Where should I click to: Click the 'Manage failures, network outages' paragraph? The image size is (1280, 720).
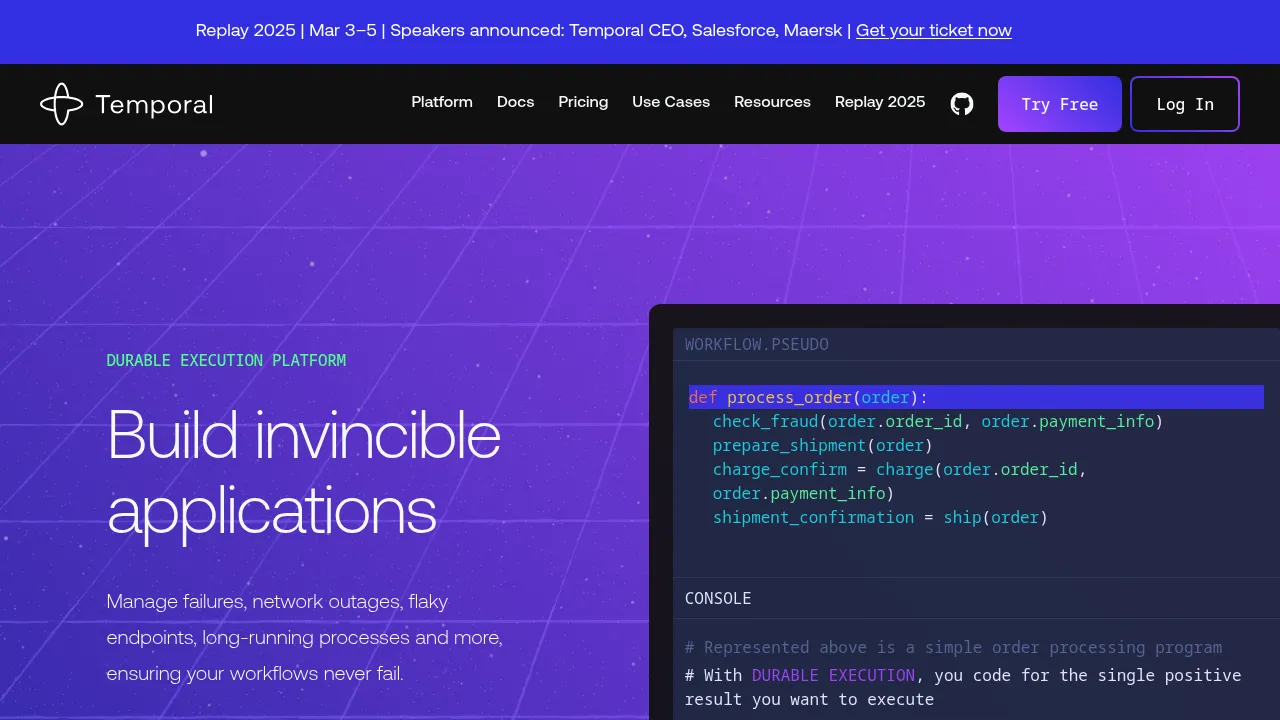tap(305, 637)
